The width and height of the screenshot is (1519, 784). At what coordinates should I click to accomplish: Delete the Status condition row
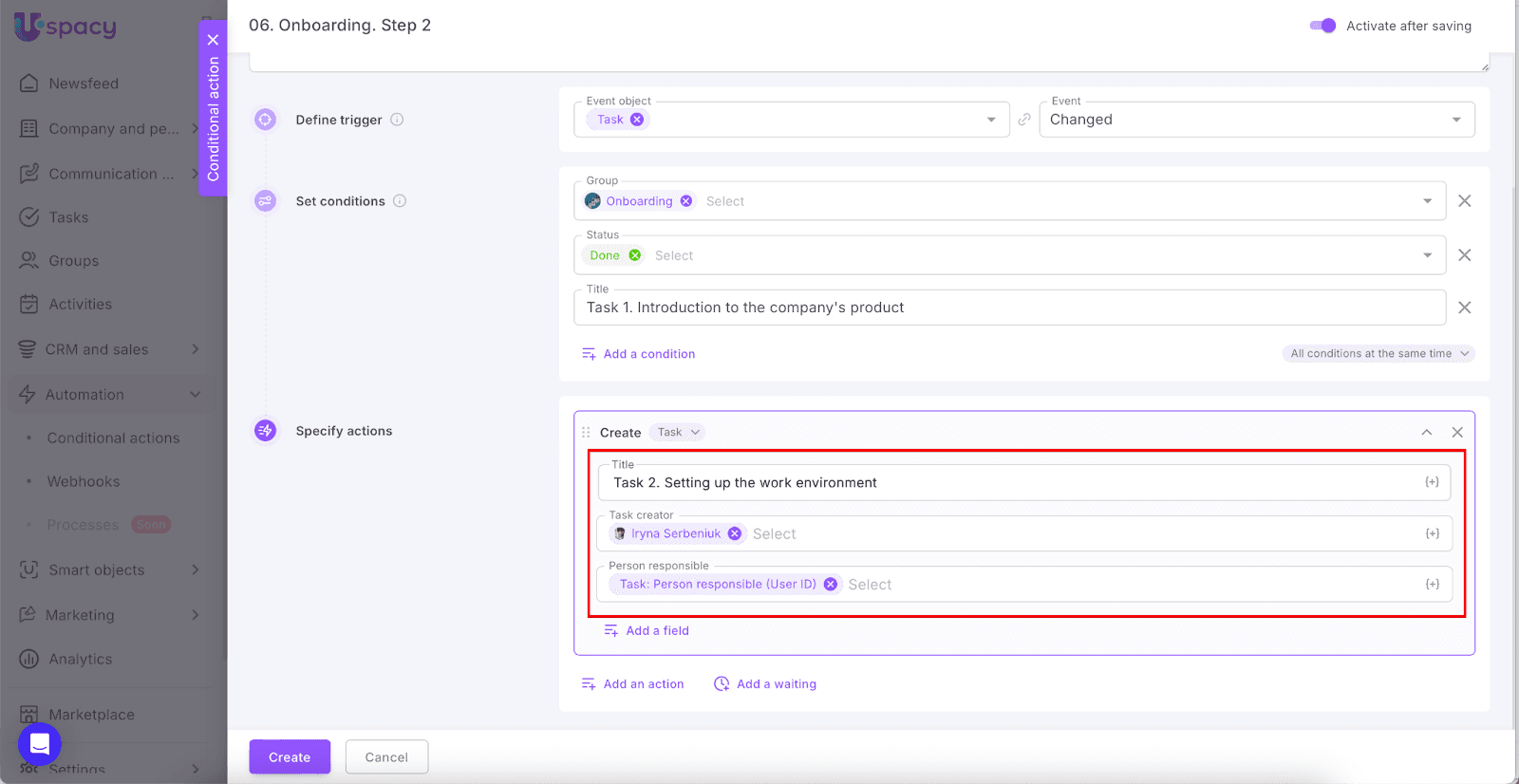1464,255
